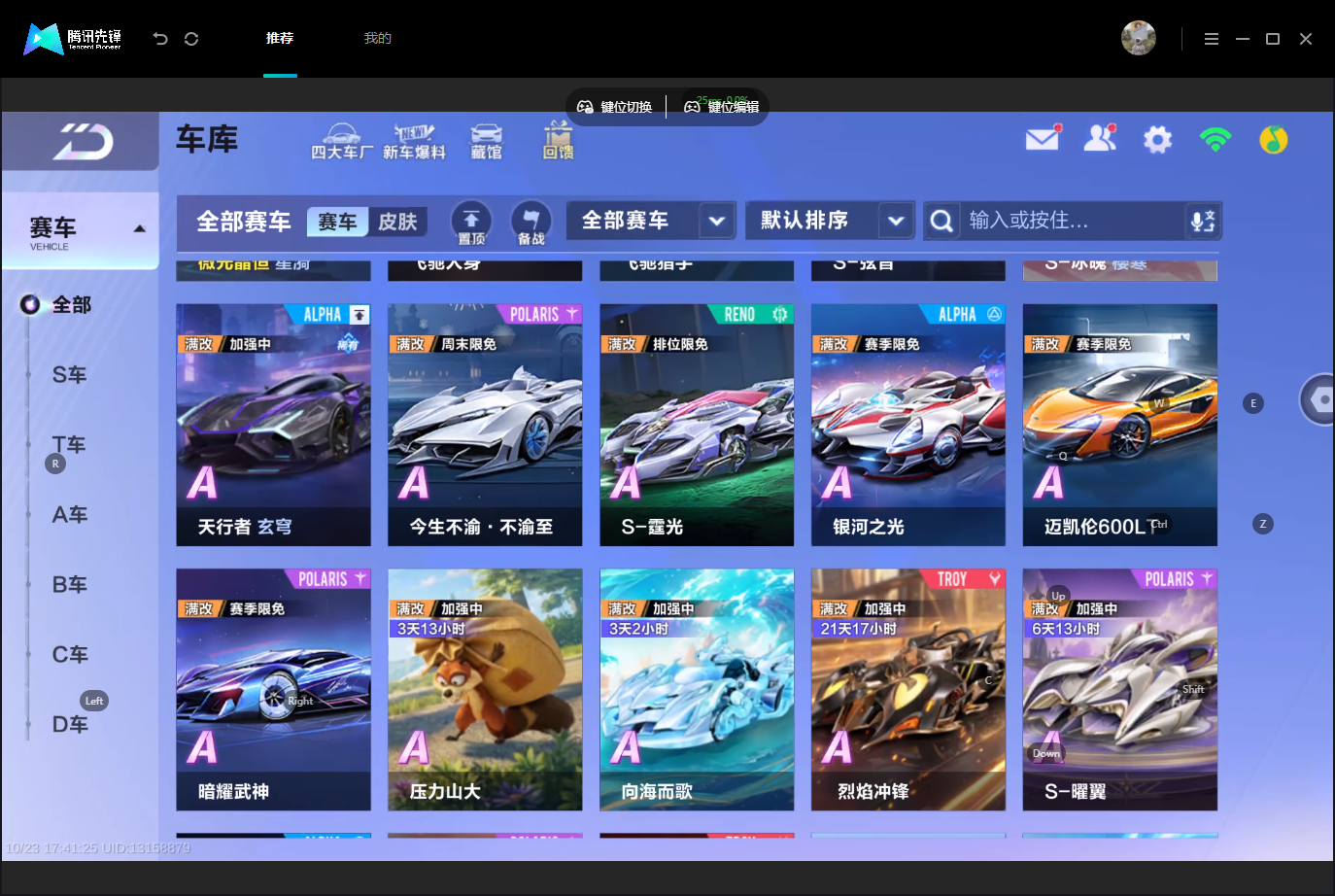Screen dimensions: 1335x896
Task: Open the 默认排序 sort dropdown
Action: pyautogui.click(x=830, y=221)
